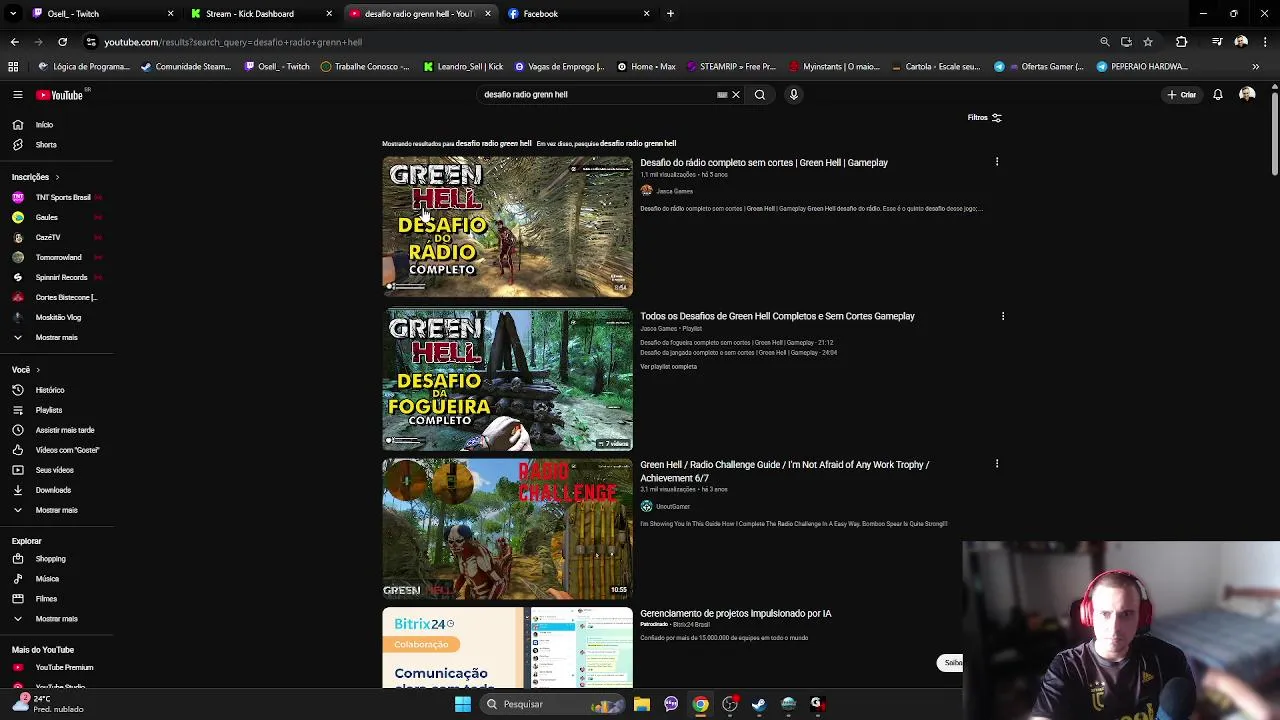The width and height of the screenshot is (1280, 720).
Task: Click 'Ver playlist completa' link
Action: (668, 367)
